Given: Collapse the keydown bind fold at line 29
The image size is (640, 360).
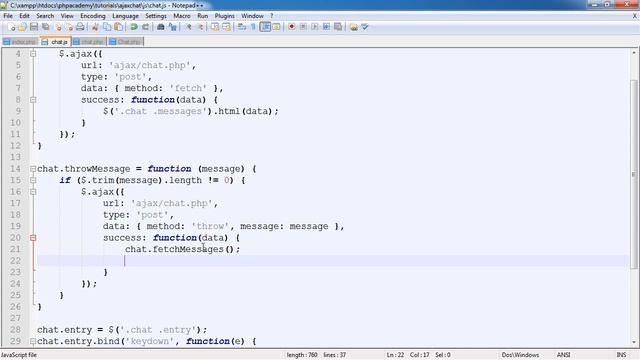Looking at the screenshot, I should point(33,341).
